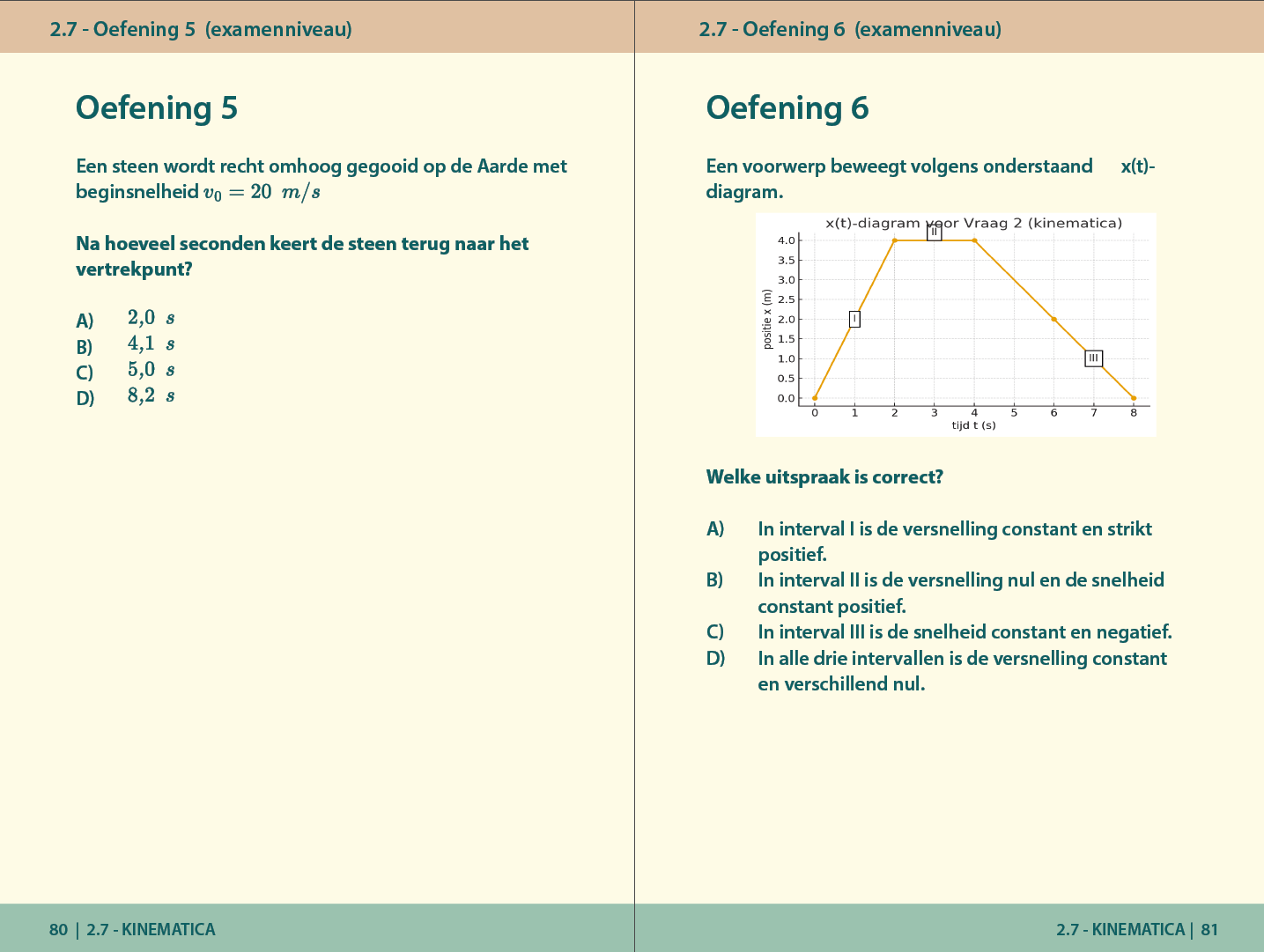Select Oefening 6 answer C about interval III
The width and height of the screenshot is (1264, 952).
click(x=939, y=632)
